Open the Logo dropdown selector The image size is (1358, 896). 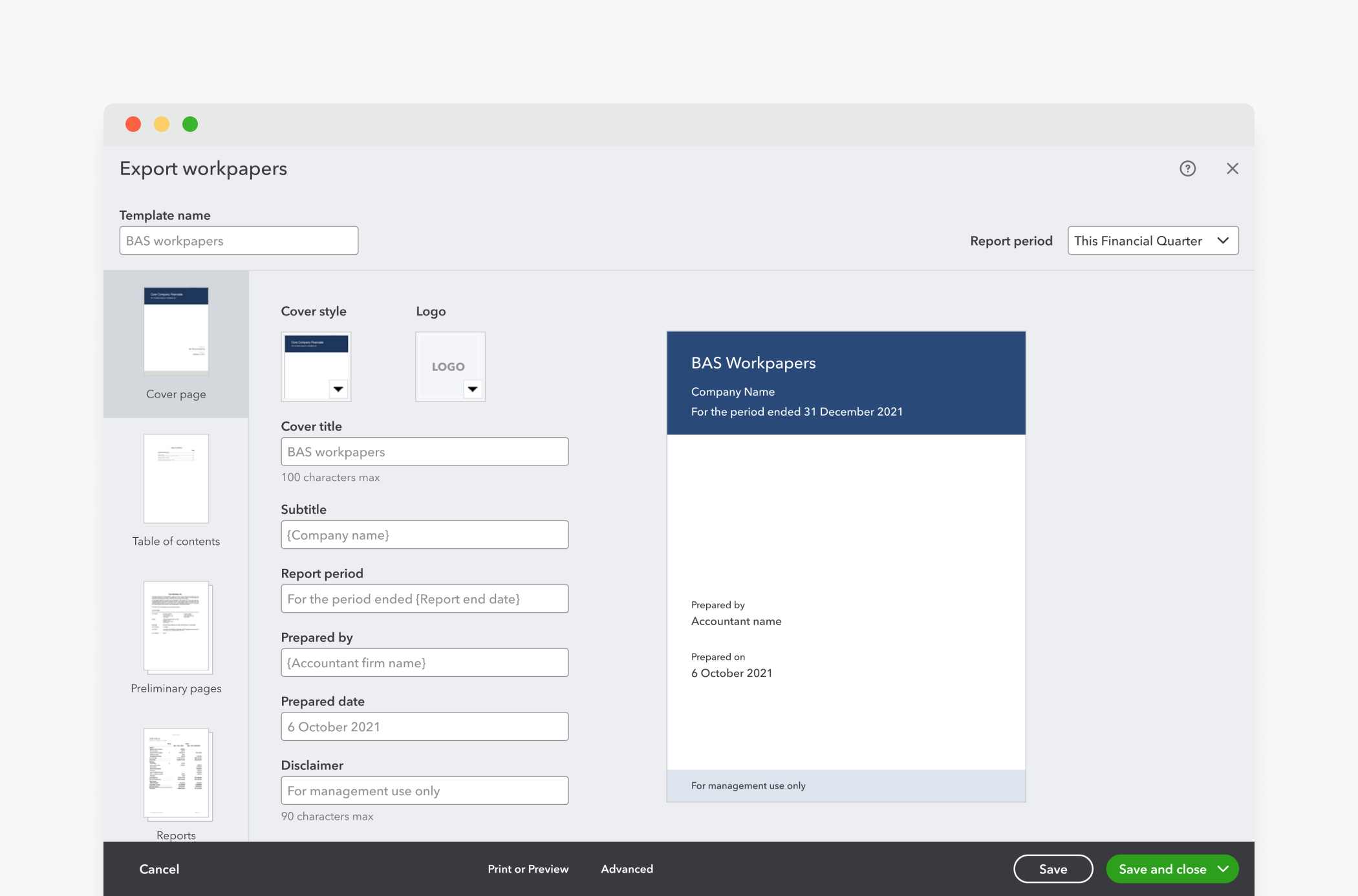point(473,389)
